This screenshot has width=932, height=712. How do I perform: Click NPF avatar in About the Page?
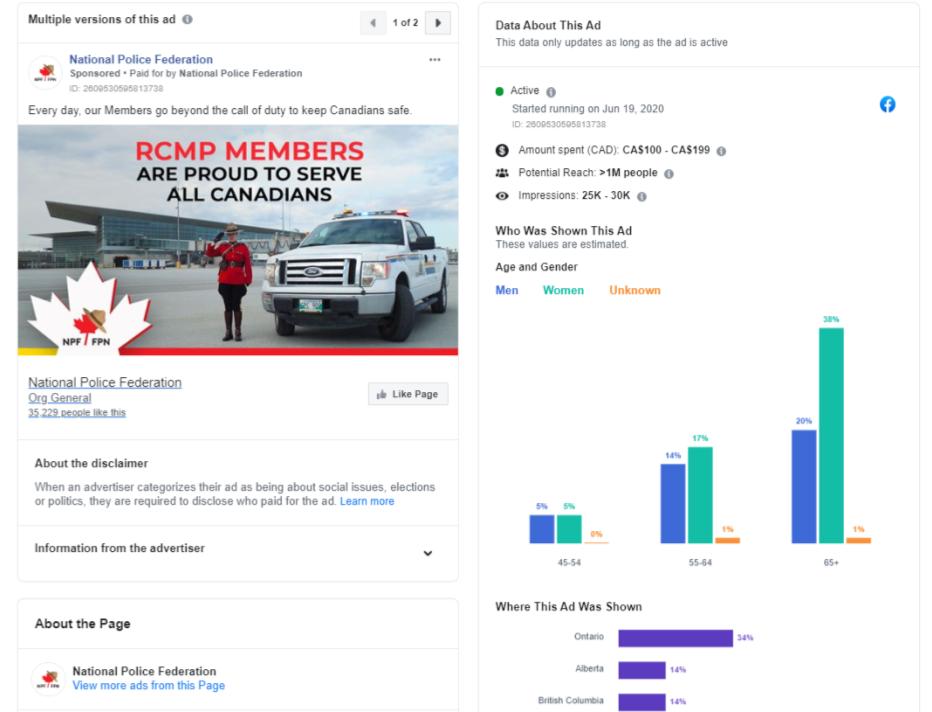(48, 679)
